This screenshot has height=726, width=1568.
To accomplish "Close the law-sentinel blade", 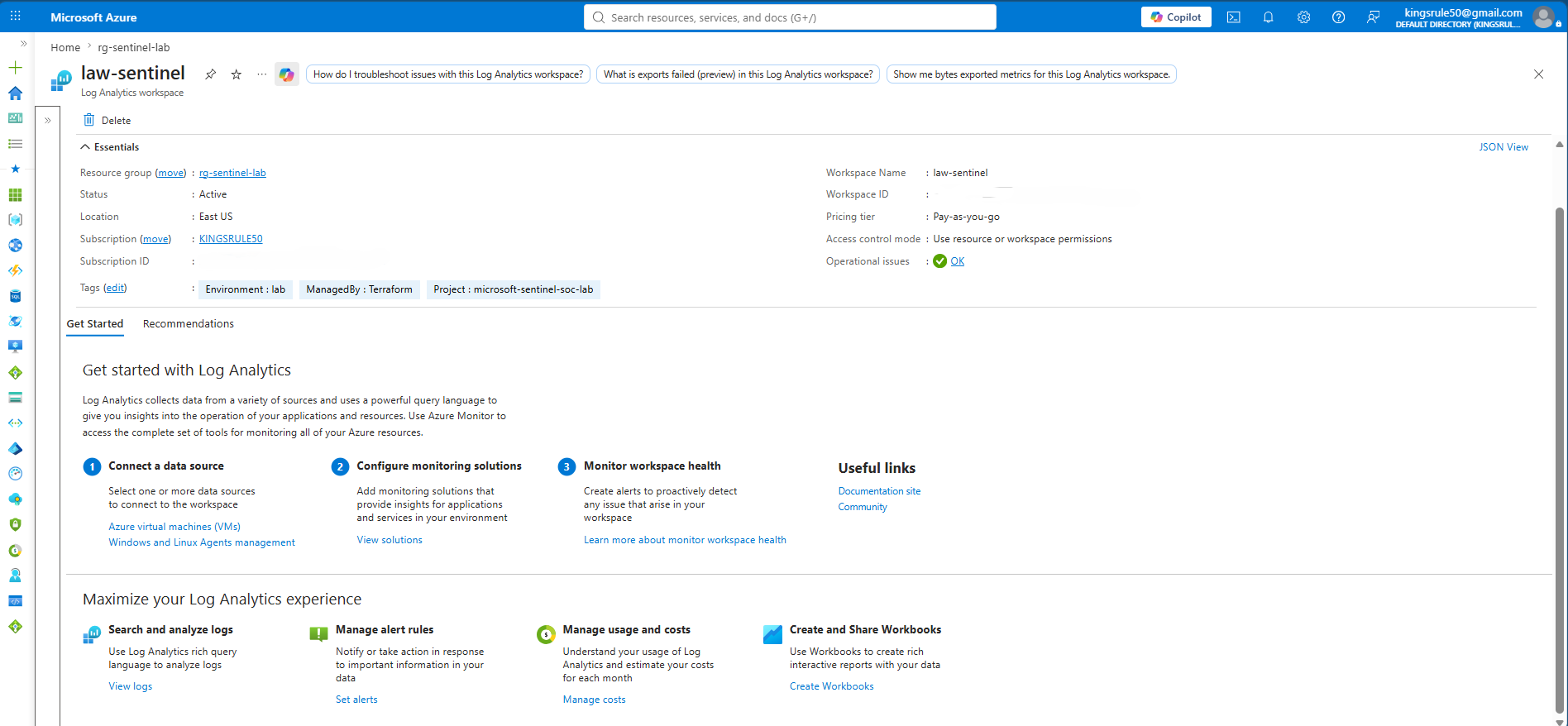I will click(x=1538, y=74).
